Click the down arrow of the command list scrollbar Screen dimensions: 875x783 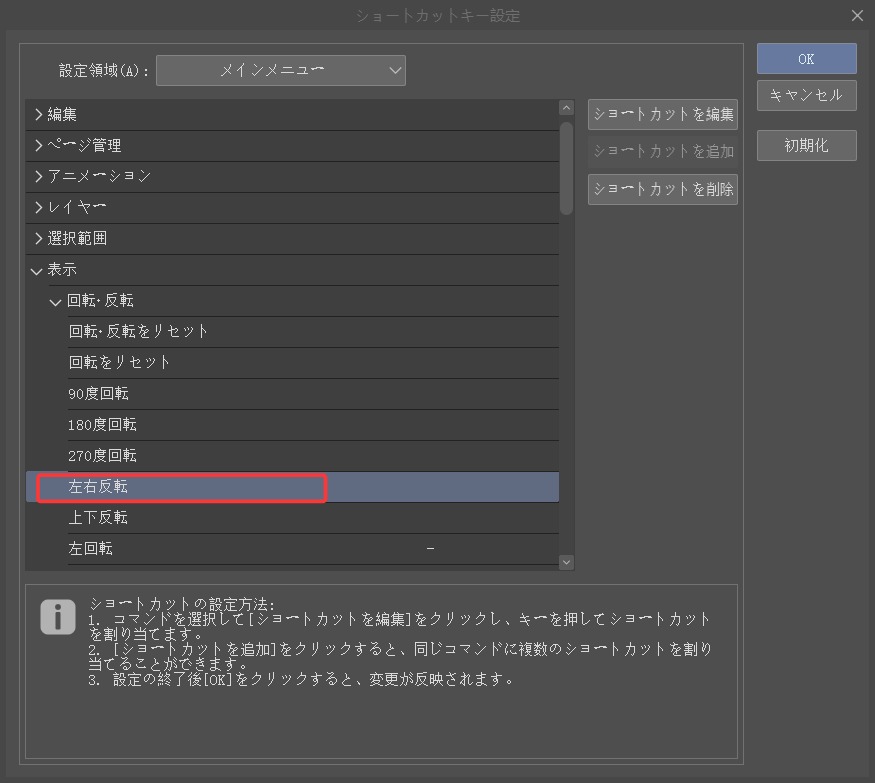566,562
